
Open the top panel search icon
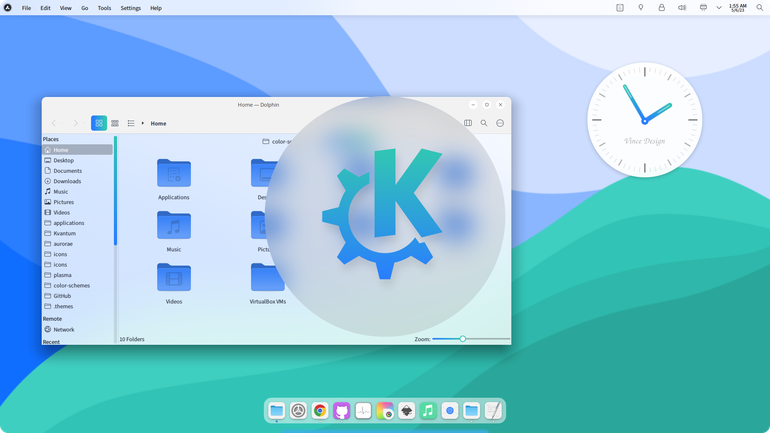pos(760,7)
